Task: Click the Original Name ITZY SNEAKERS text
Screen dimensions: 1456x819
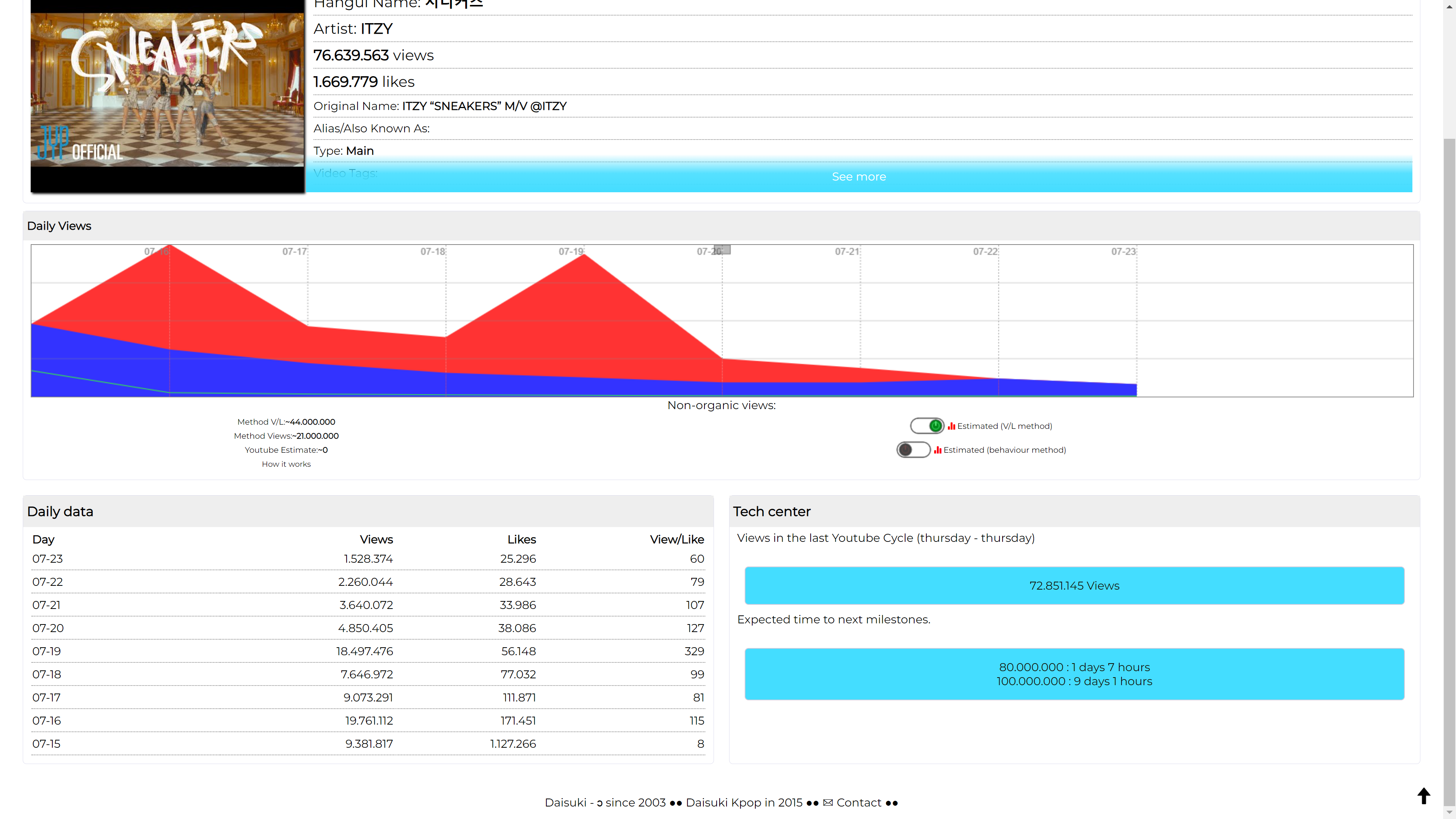Action: pyautogui.click(x=440, y=106)
